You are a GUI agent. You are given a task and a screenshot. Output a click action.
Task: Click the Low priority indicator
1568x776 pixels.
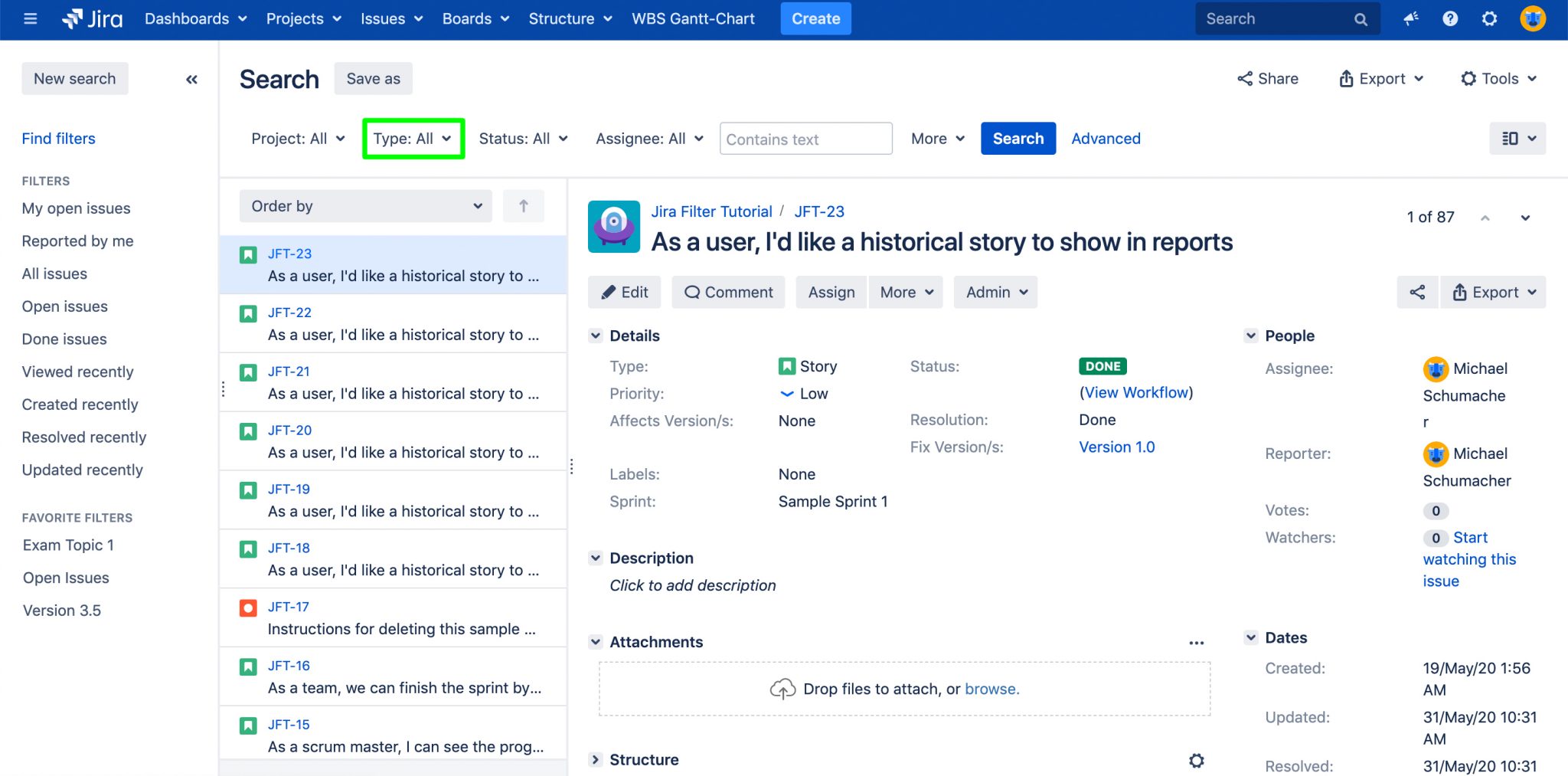[x=802, y=393]
